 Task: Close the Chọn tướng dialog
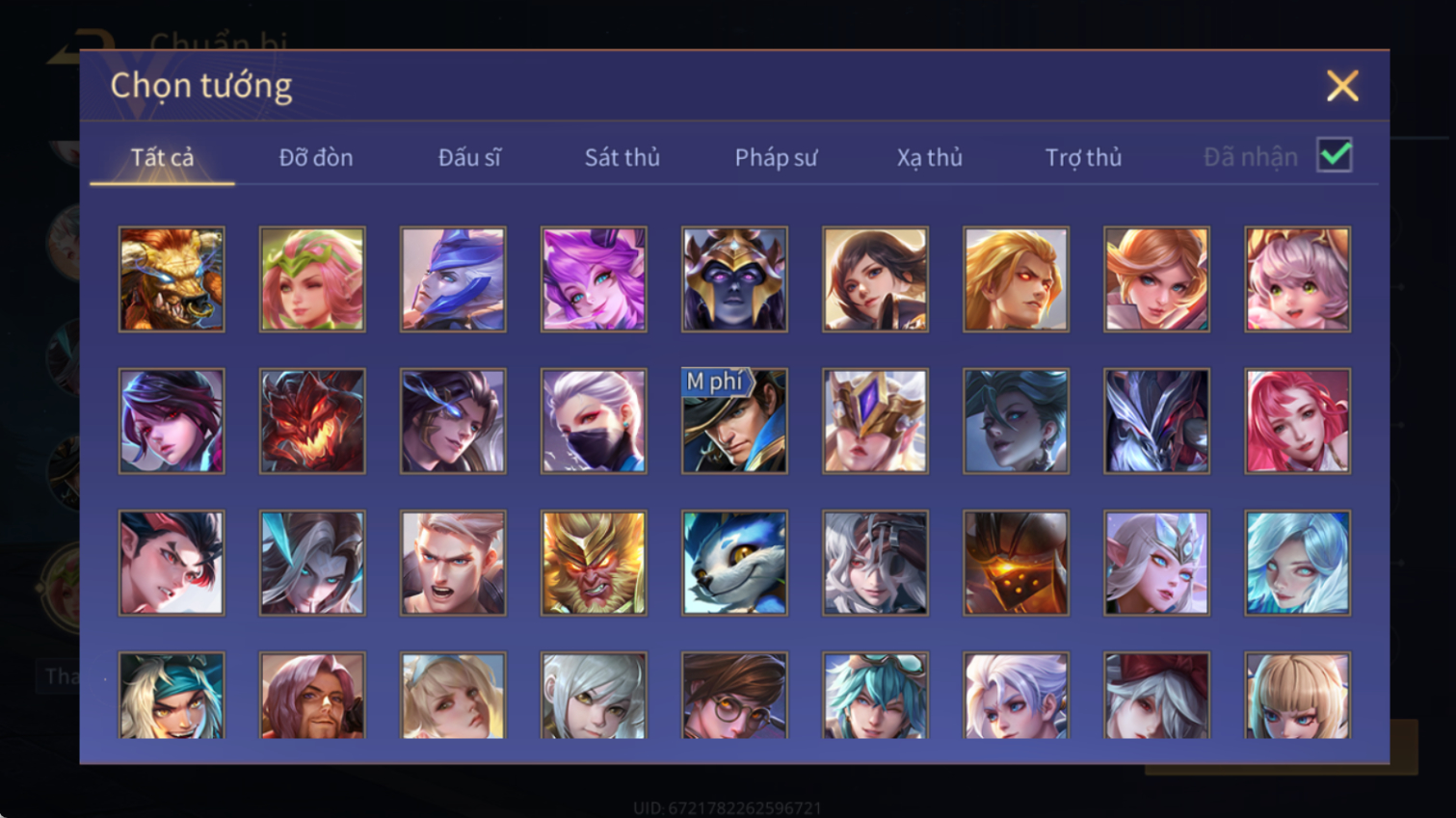[1342, 86]
